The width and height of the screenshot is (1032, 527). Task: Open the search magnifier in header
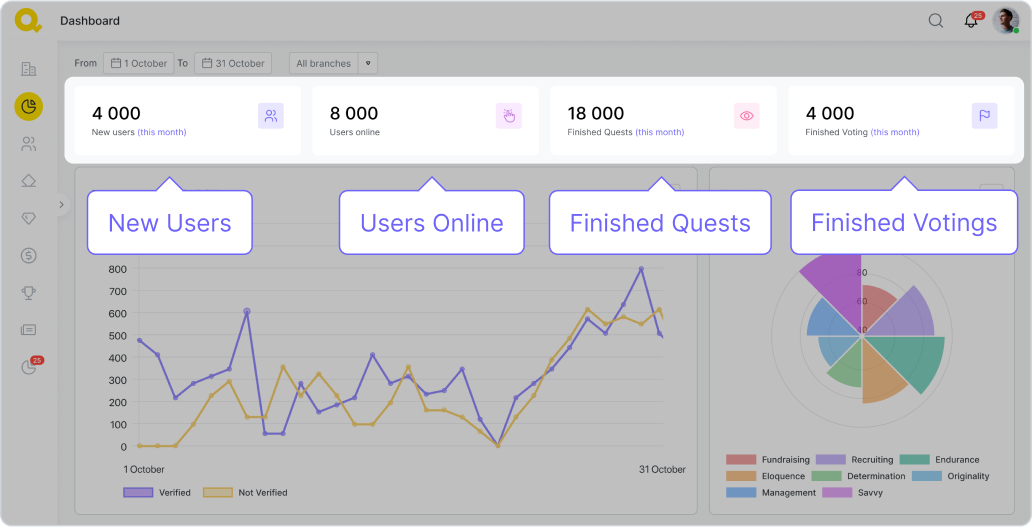[x=936, y=21]
